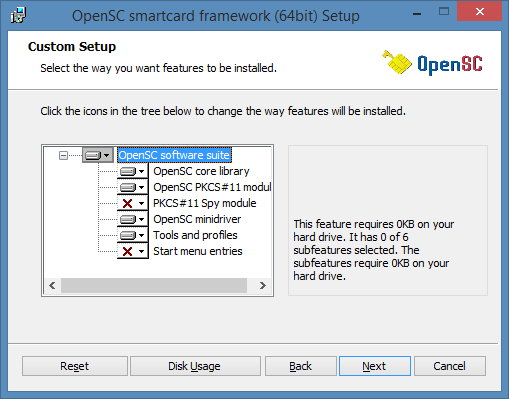
Task: Select the OpenSC PKCS#11 module feature
Action: 212,187
